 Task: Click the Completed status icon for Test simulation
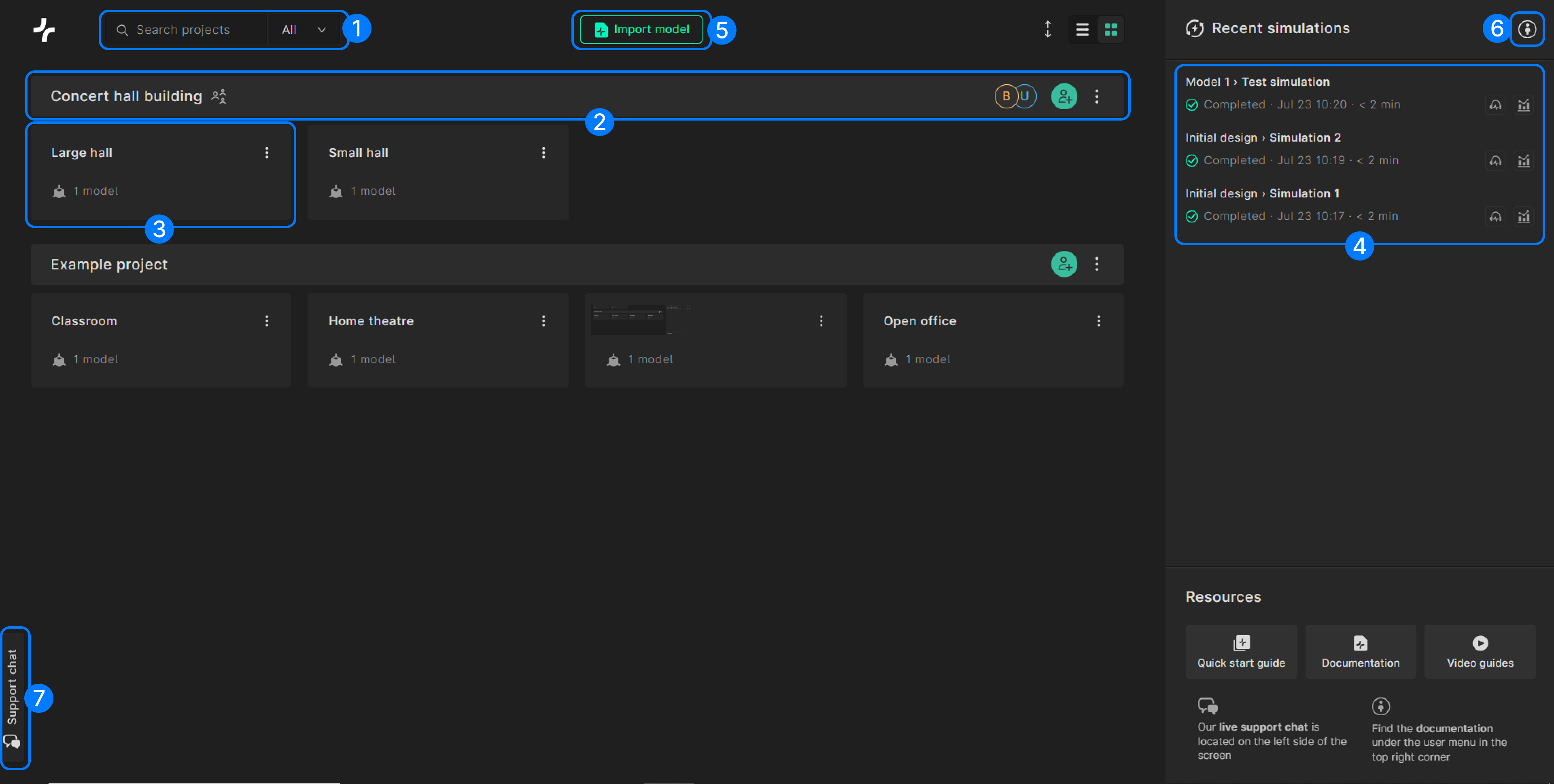[x=1191, y=105]
